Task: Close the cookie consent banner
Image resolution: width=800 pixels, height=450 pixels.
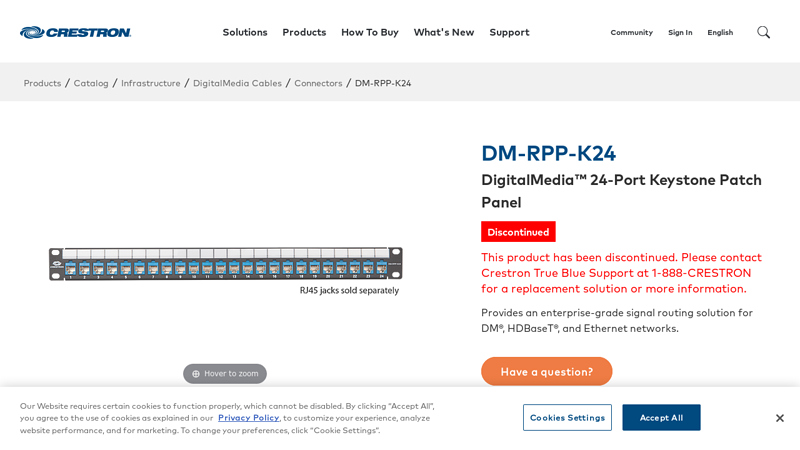Action: click(780, 418)
